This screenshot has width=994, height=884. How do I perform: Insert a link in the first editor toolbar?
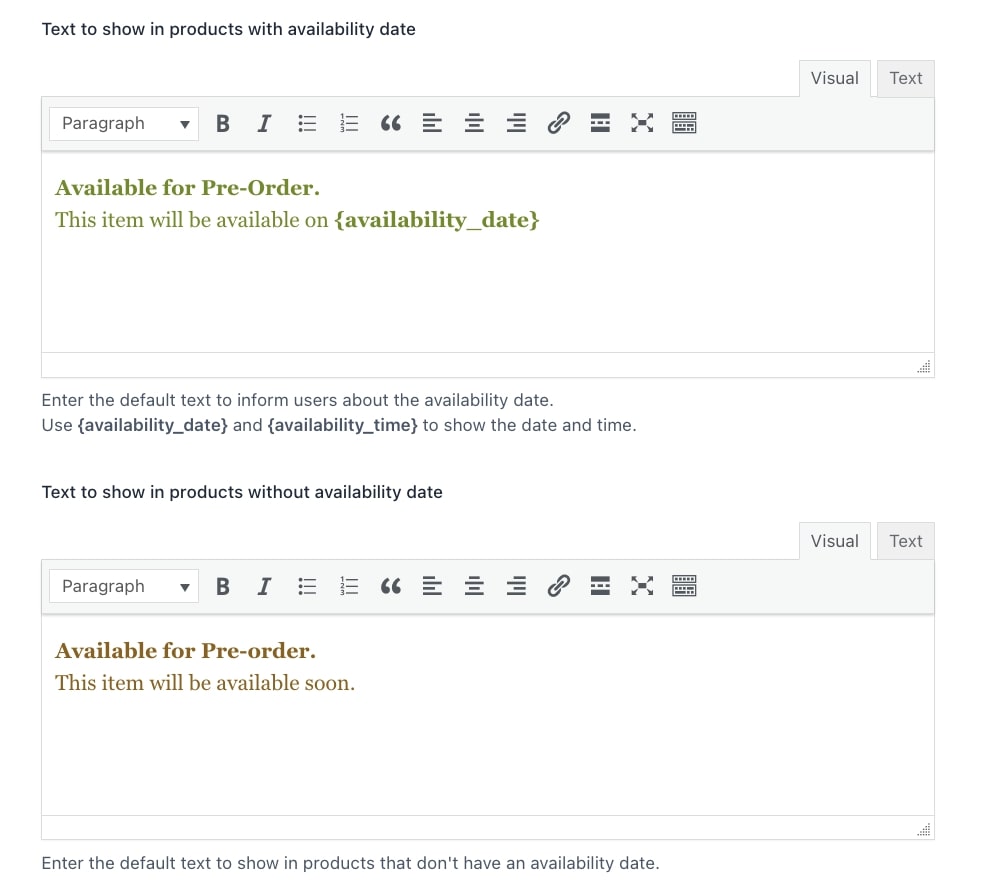558,123
